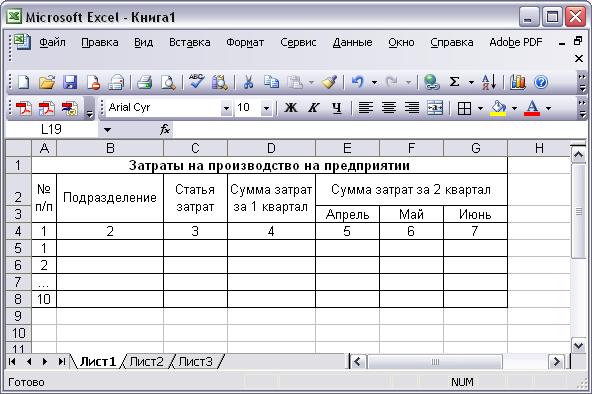Viewport: 592px width, 394px height.
Task: Expand the Undo history arrow
Action: coord(374,82)
